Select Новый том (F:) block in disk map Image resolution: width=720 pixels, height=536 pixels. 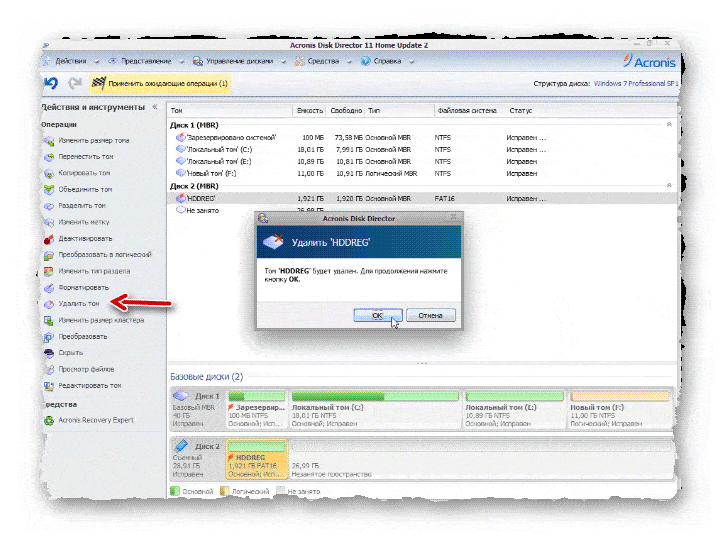click(x=619, y=409)
